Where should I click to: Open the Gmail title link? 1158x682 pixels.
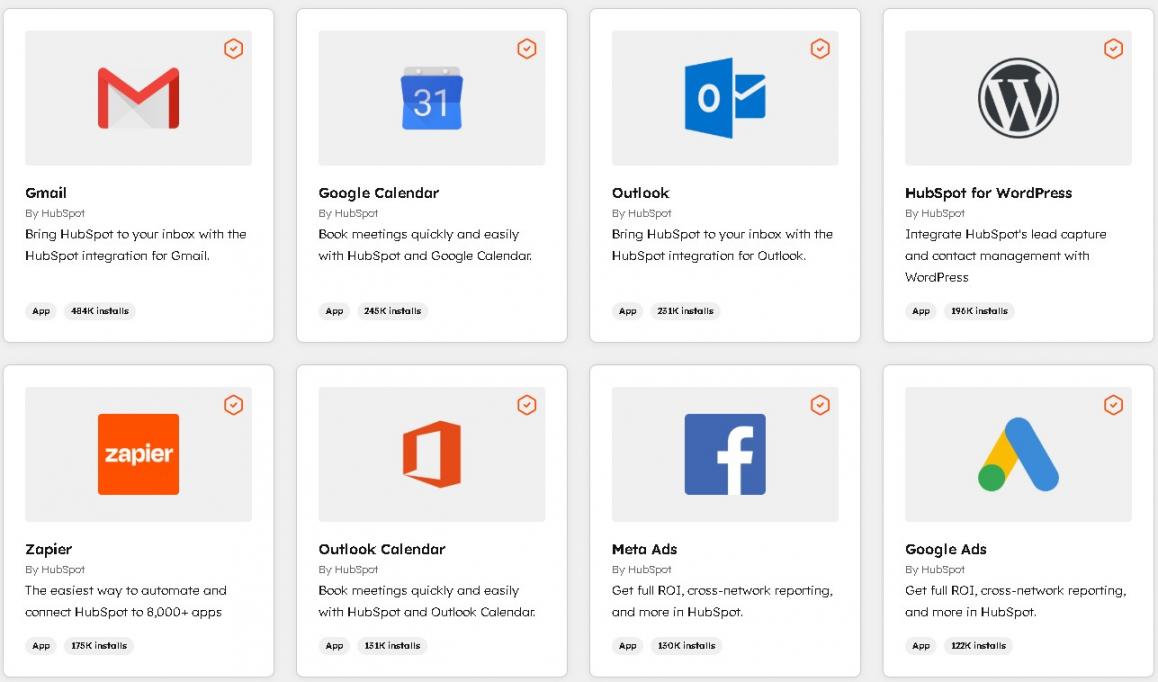(x=46, y=193)
